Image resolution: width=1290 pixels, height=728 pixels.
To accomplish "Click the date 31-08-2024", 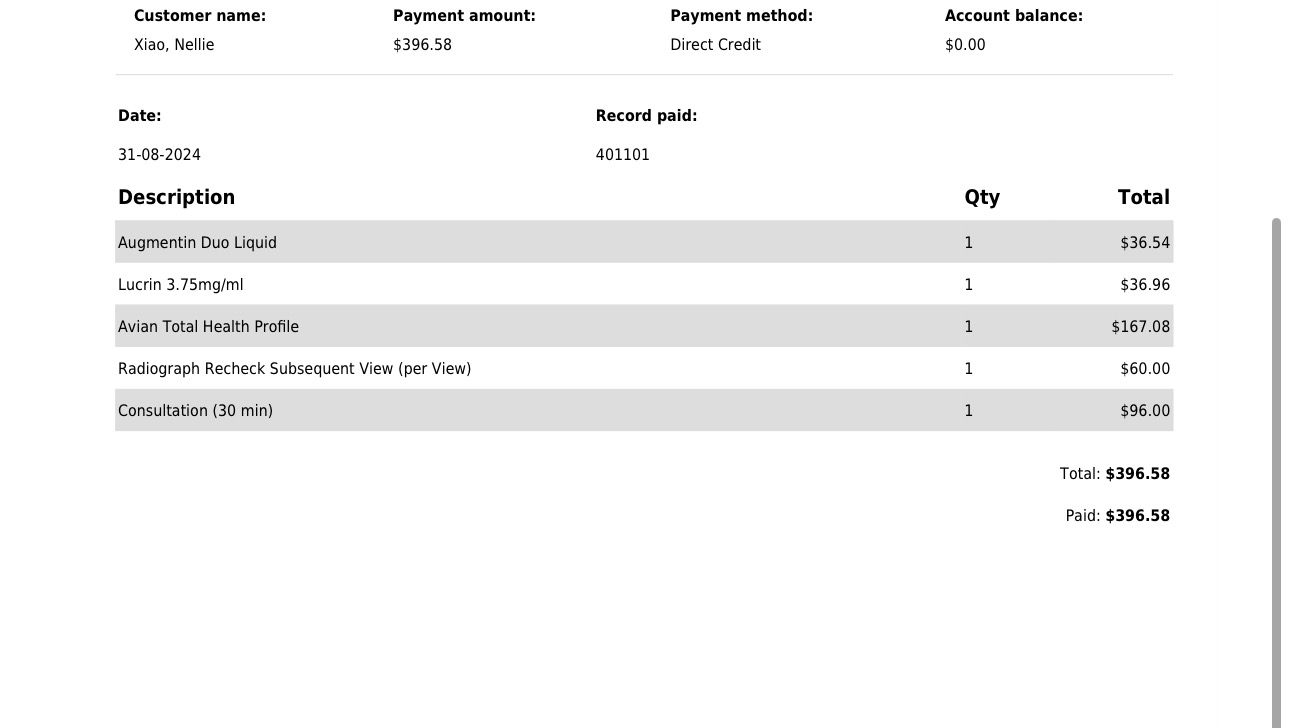I will [159, 155].
